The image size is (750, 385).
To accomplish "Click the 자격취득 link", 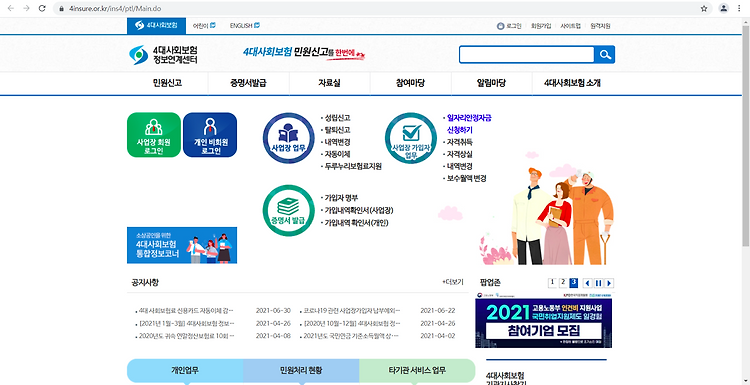I will click(460, 142).
